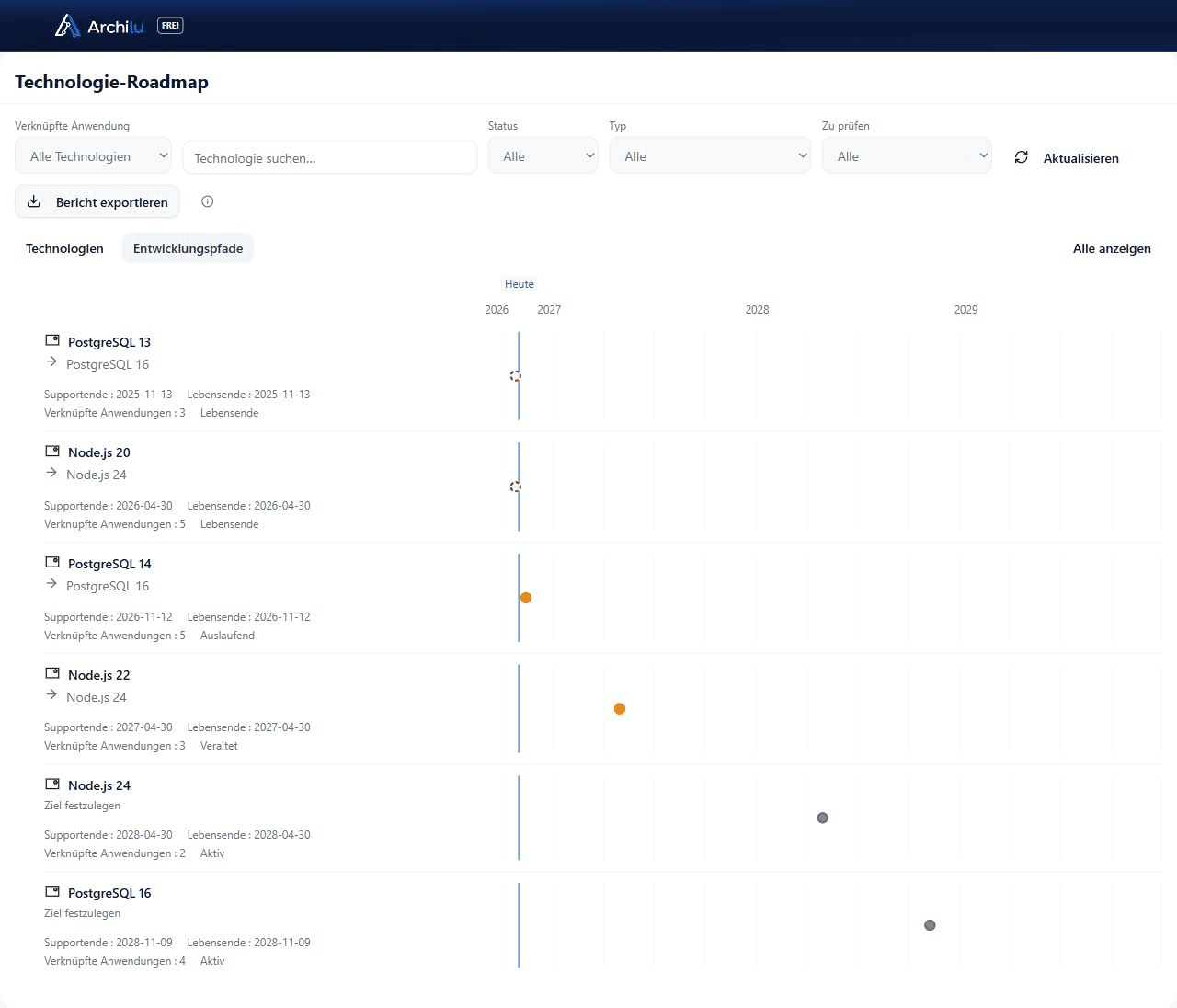The width and height of the screenshot is (1177, 1008).
Task: Click the Veraltet status of Node.js 22
Action: tap(219, 746)
